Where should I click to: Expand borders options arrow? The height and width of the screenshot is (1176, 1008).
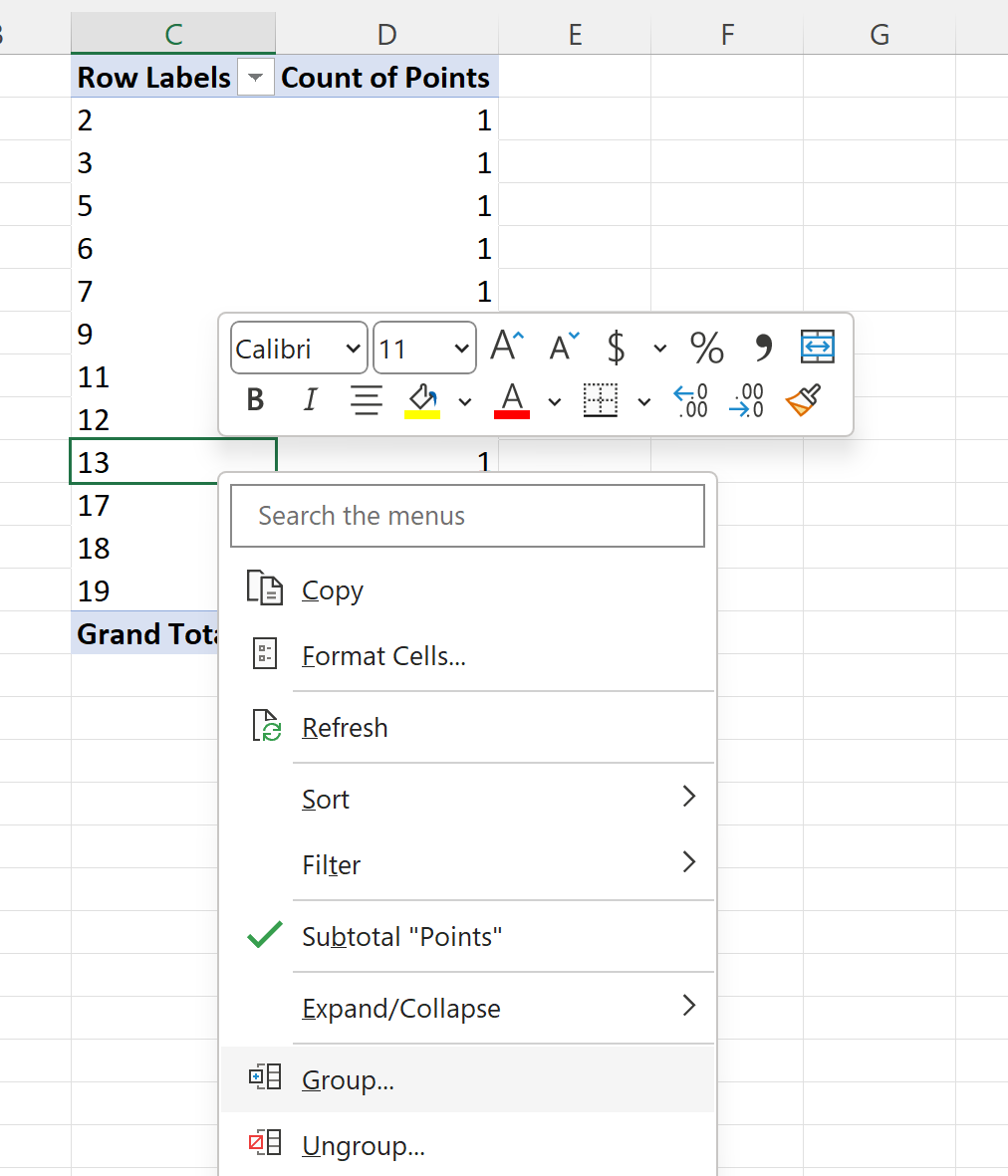(x=644, y=402)
